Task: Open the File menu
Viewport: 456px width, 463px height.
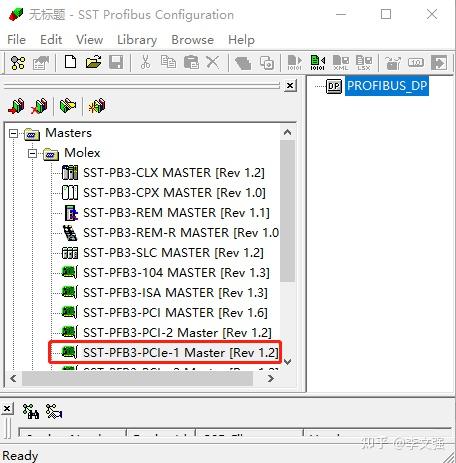Action: pyautogui.click(x=16, y=40)
